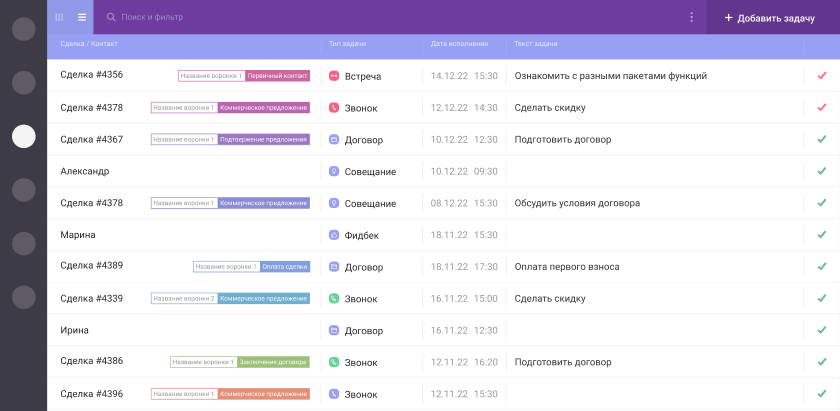This screenshot has width=840, height=411.
Task: Toggle checkmark for Обсудить условия договора
Action: [822, 203]
